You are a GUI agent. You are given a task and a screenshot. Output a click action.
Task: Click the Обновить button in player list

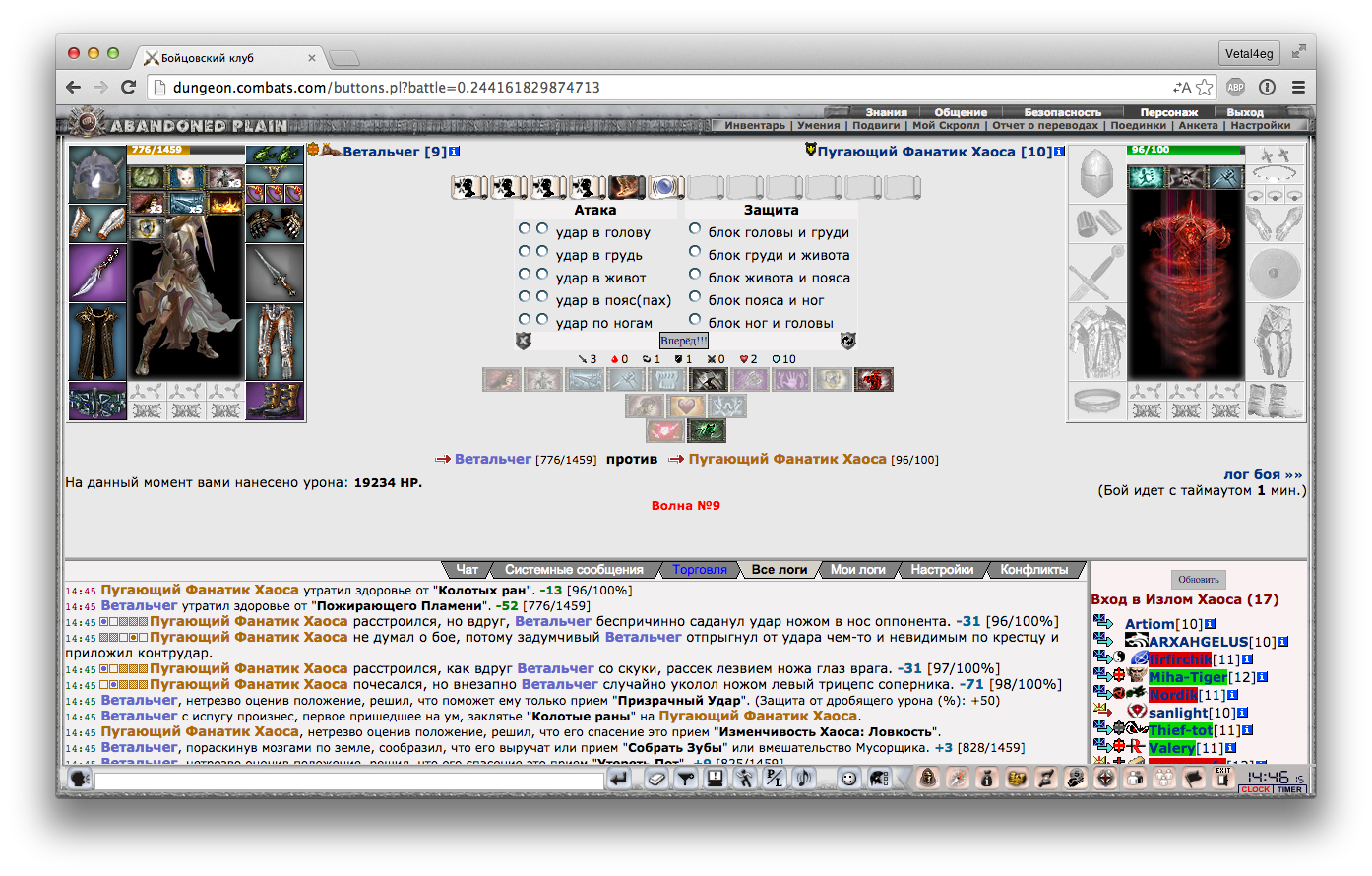[x=1198, y=579]
